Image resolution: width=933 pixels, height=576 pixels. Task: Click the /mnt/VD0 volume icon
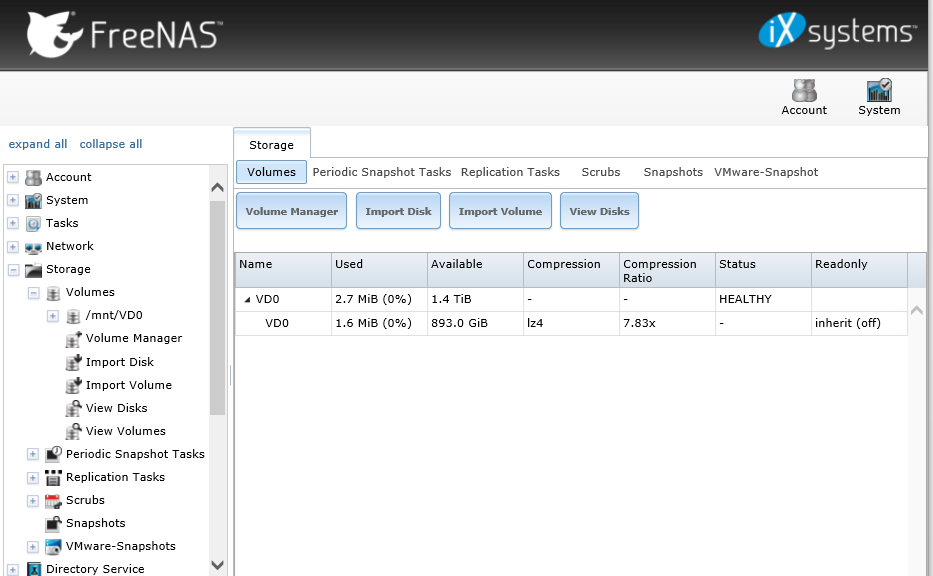tap(73, 315)
